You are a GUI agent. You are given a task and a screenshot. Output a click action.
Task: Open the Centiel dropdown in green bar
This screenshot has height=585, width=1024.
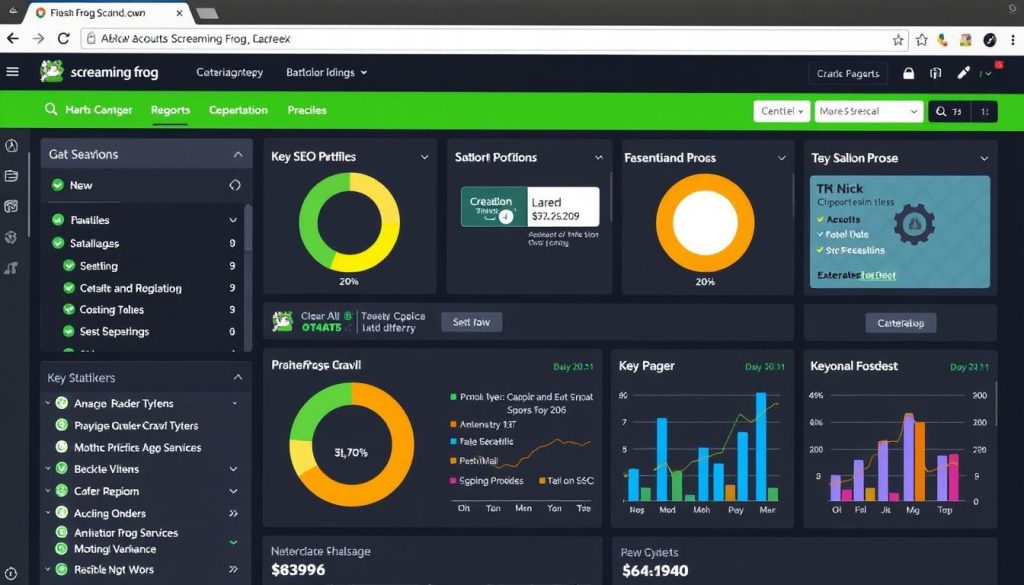[x=780, y=111]
